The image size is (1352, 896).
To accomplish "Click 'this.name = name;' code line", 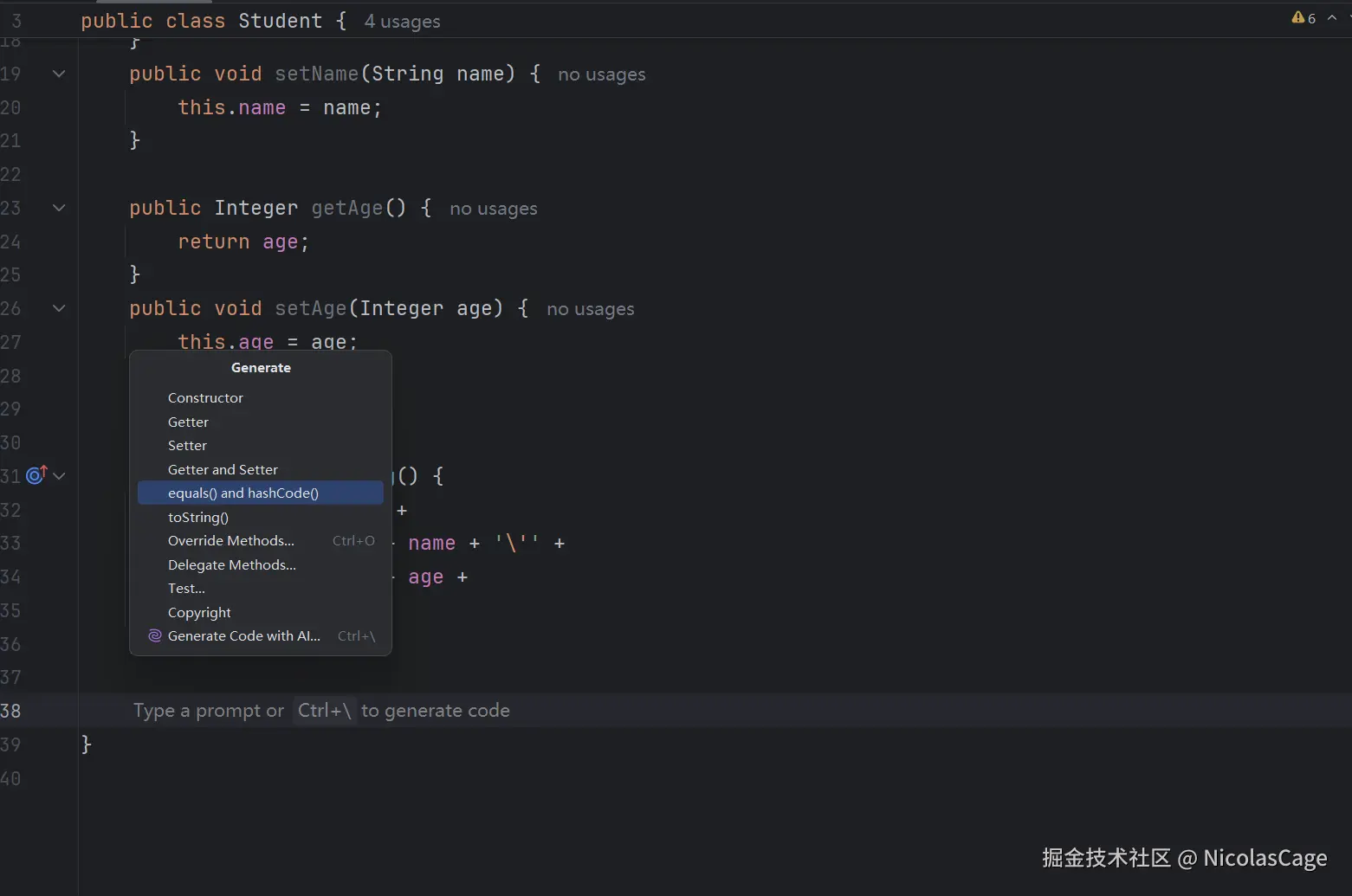I will click(x=280, y=107).
